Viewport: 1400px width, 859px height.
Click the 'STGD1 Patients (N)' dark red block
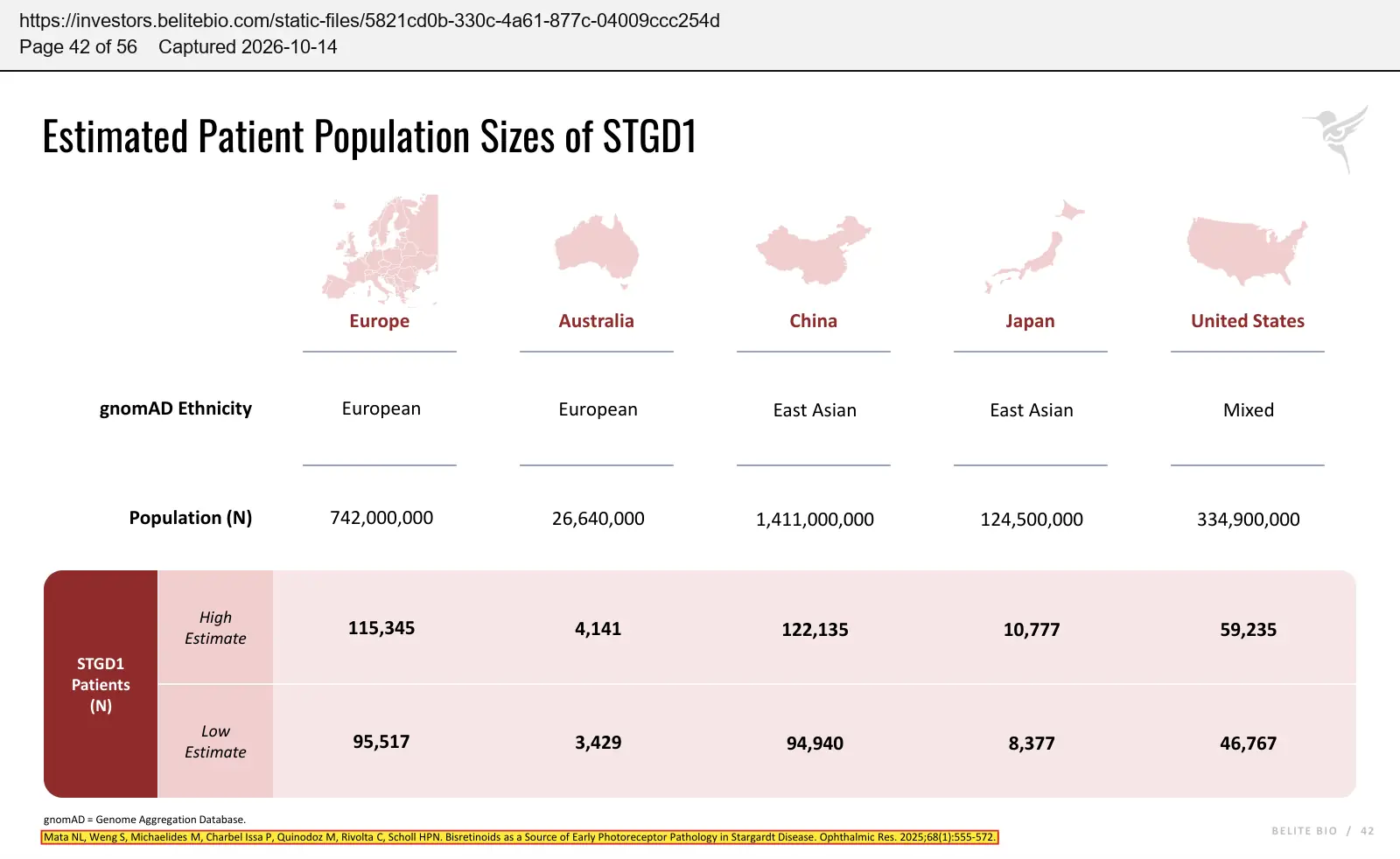[x=101, y=684]
